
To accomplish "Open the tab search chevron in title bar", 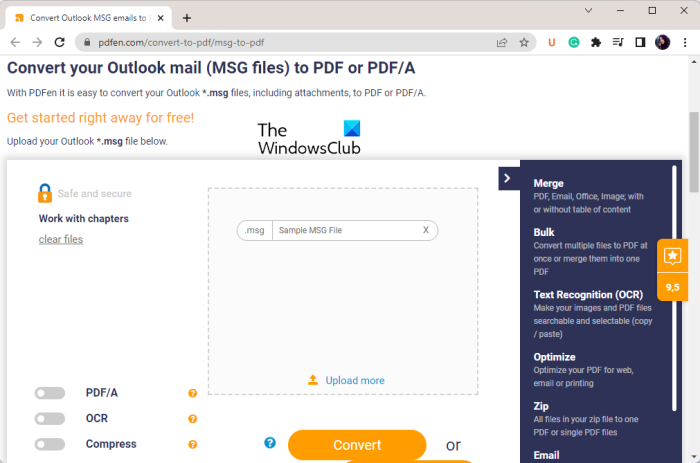I will pyautogui.click(x=588, y=10).
